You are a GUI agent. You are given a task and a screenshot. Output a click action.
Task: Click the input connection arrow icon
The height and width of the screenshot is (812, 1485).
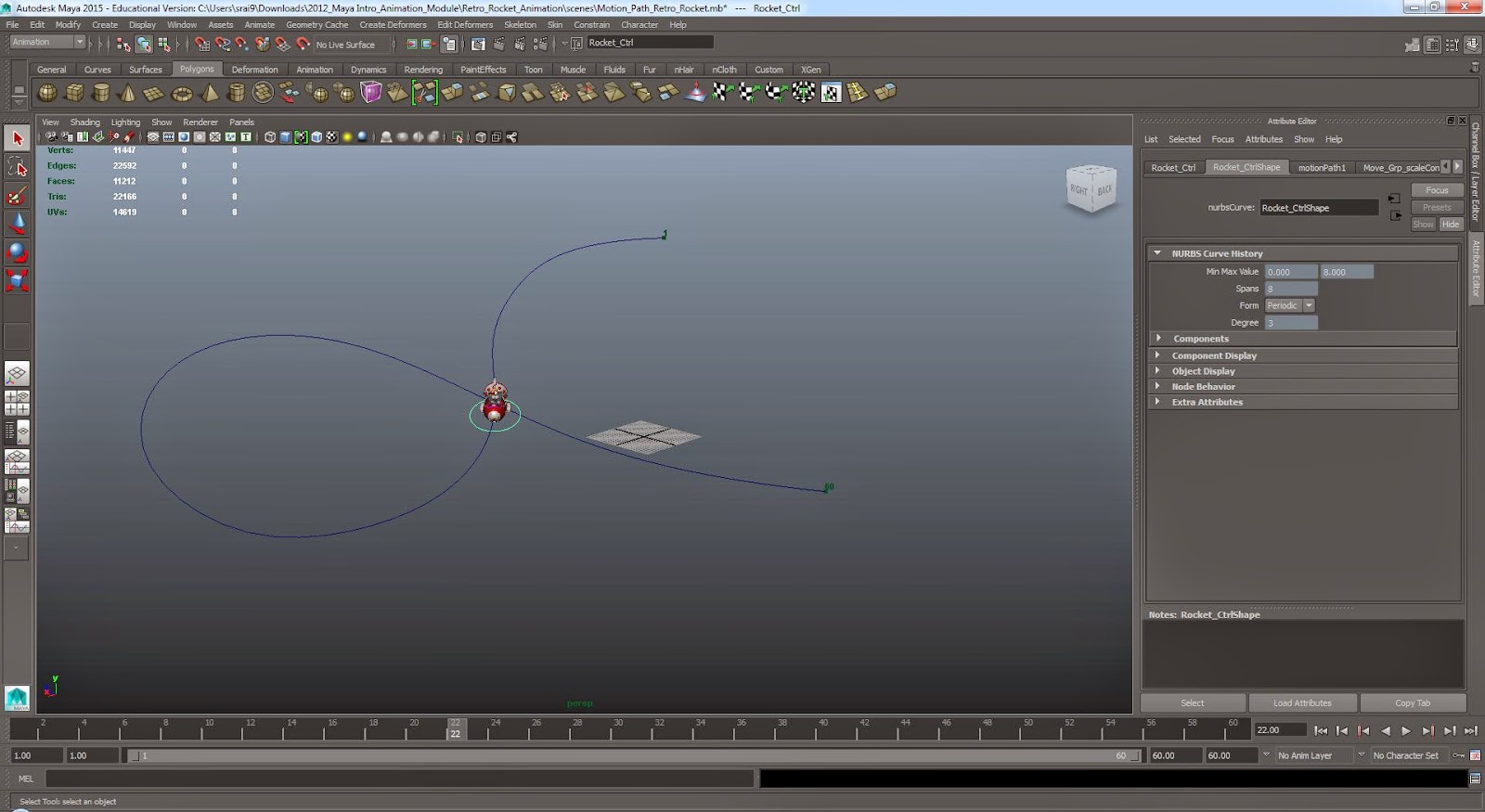point(1394,199)
